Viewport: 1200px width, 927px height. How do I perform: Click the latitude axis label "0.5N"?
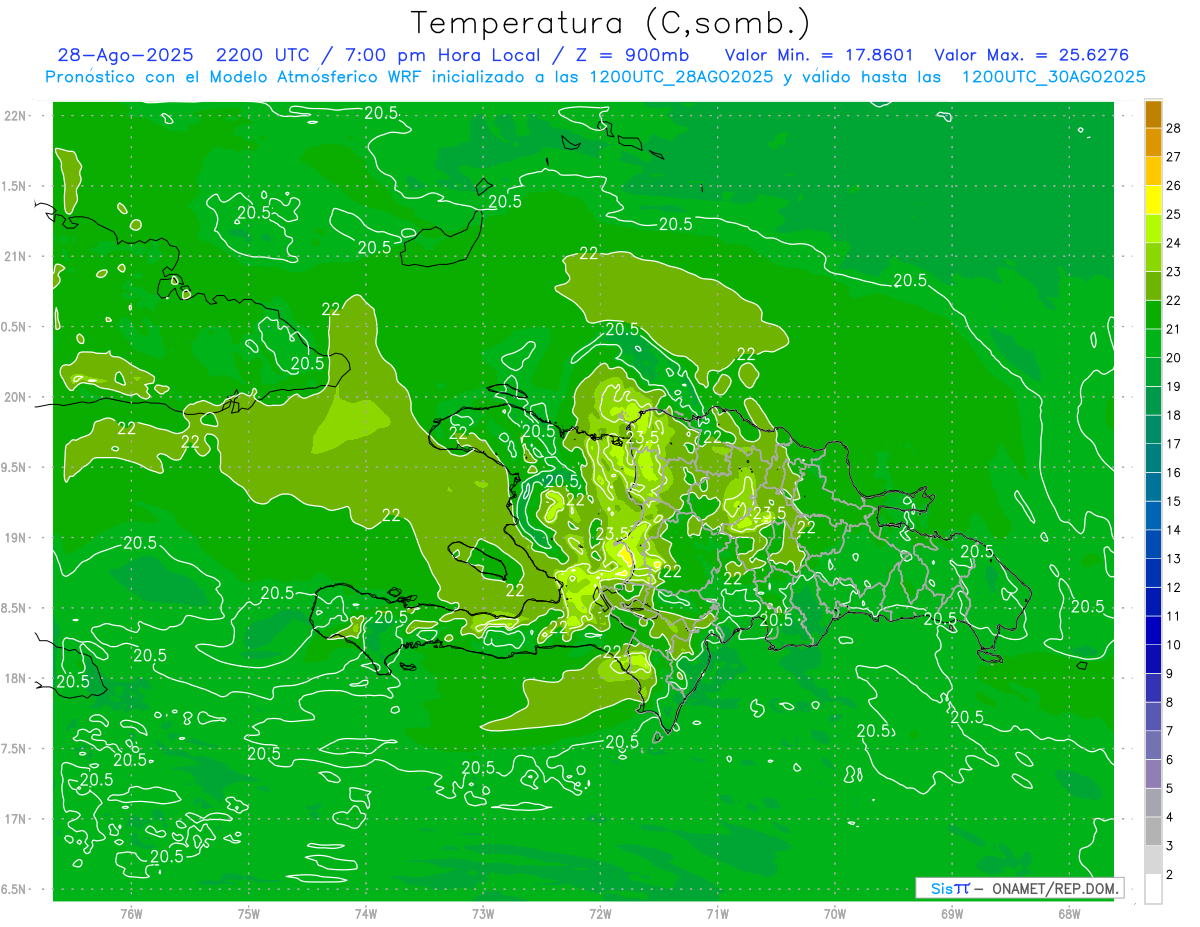click(x=15, y=327)
